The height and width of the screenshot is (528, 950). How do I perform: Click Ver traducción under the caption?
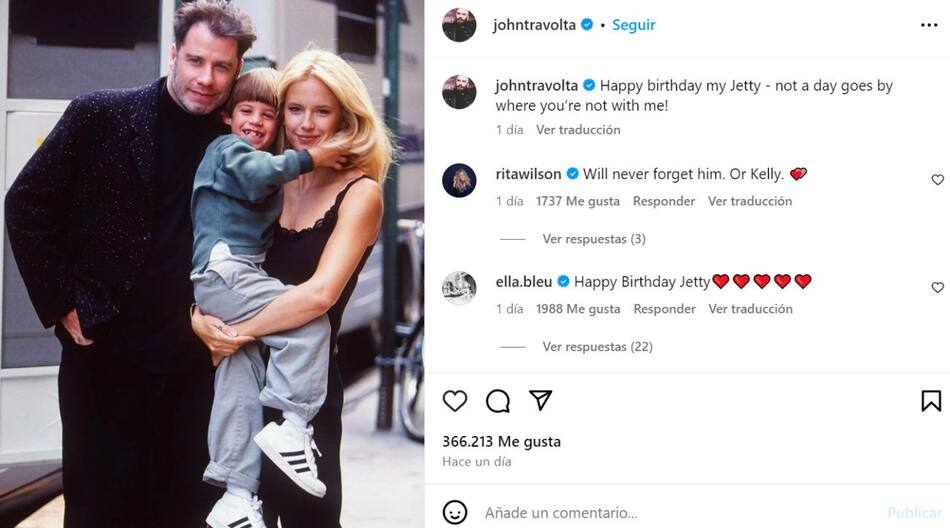(578, 130)
